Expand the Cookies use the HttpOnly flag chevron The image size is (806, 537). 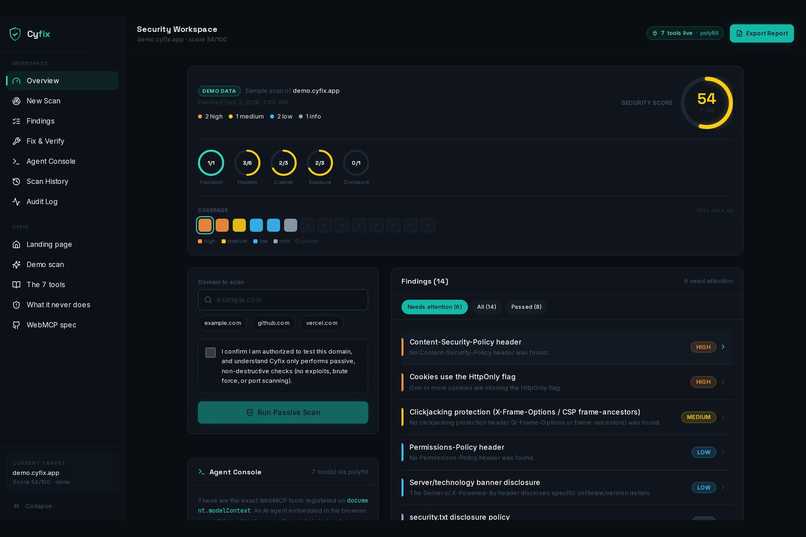723,382
